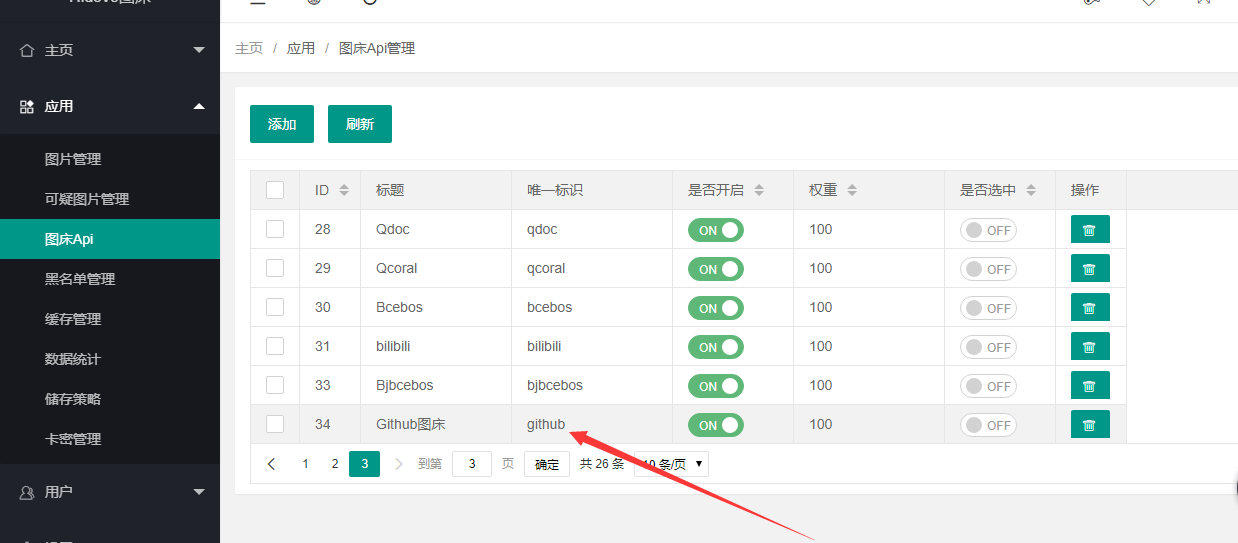
Task: Click the apps grid icon beside 应用
Action: (x=27, y=106)
